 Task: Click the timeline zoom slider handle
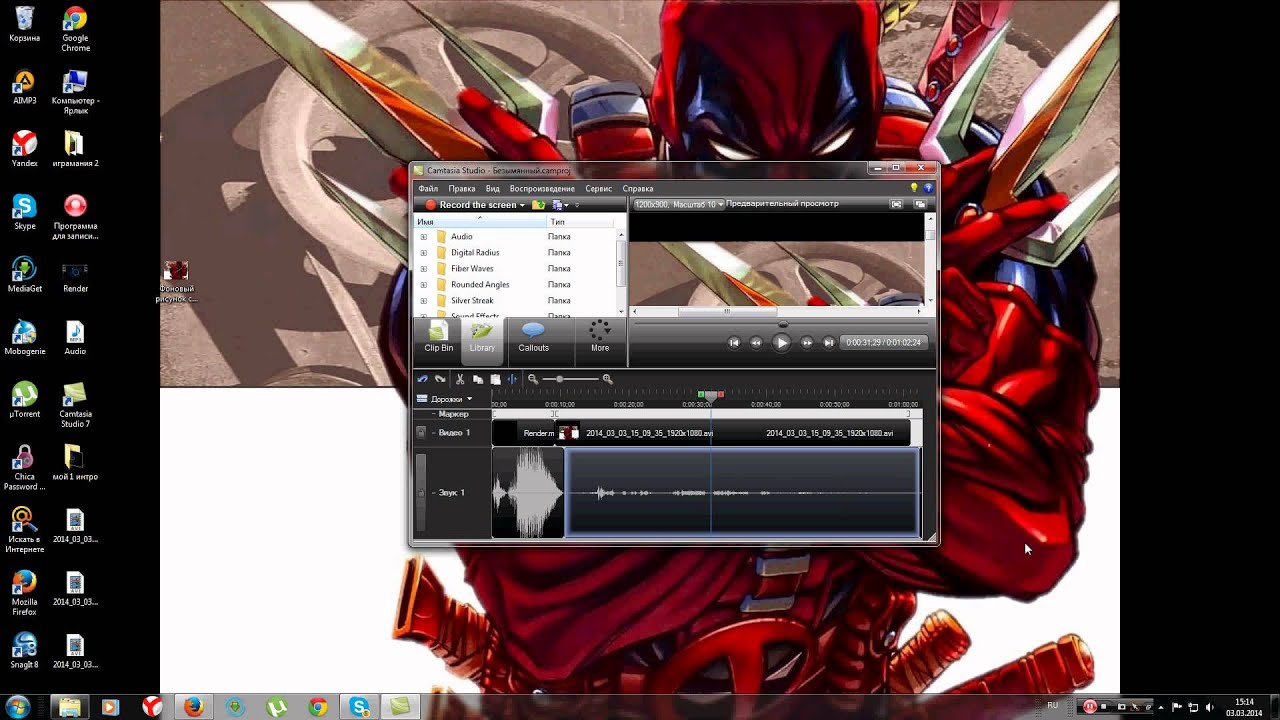560,379
